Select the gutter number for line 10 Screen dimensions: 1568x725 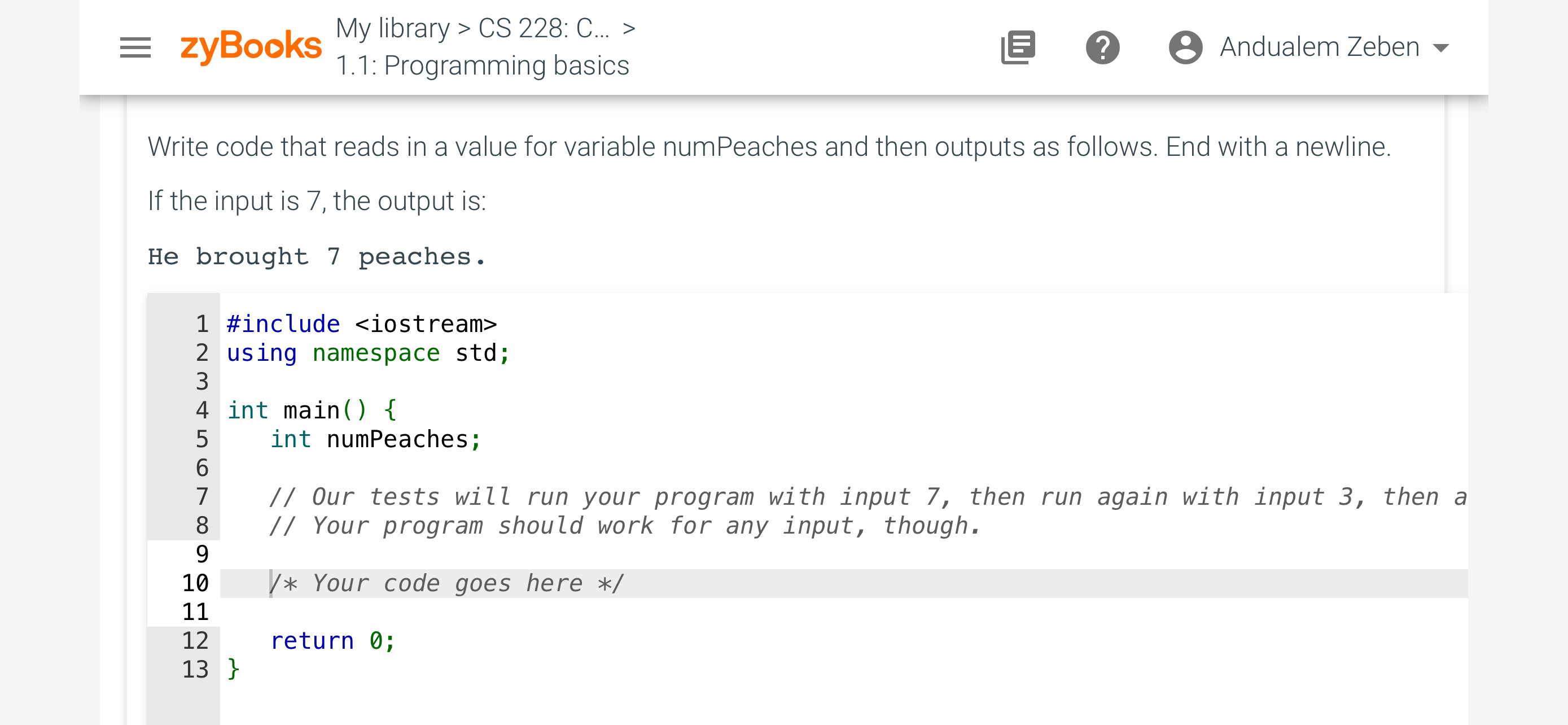point(196,583)
